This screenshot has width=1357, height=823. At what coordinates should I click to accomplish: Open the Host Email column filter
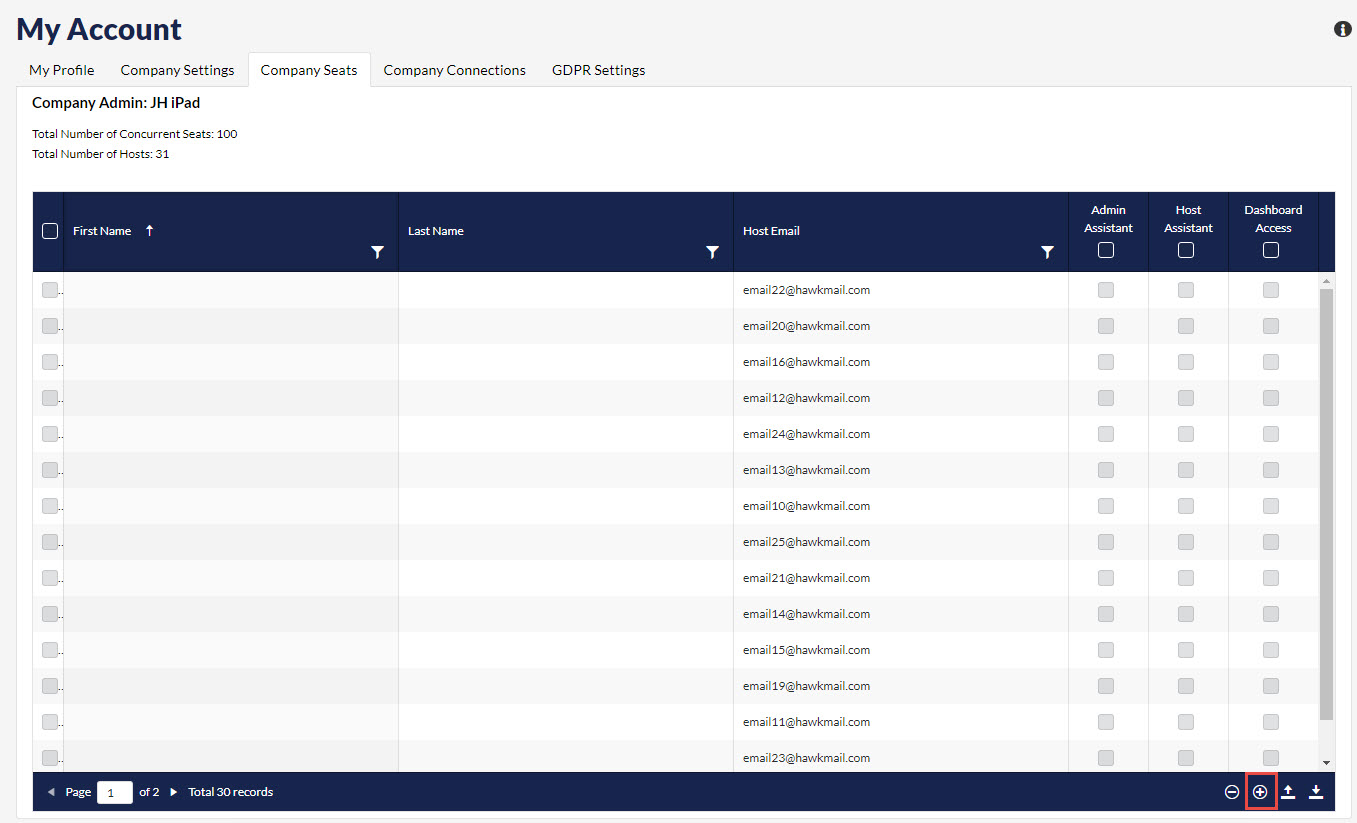1047,253
